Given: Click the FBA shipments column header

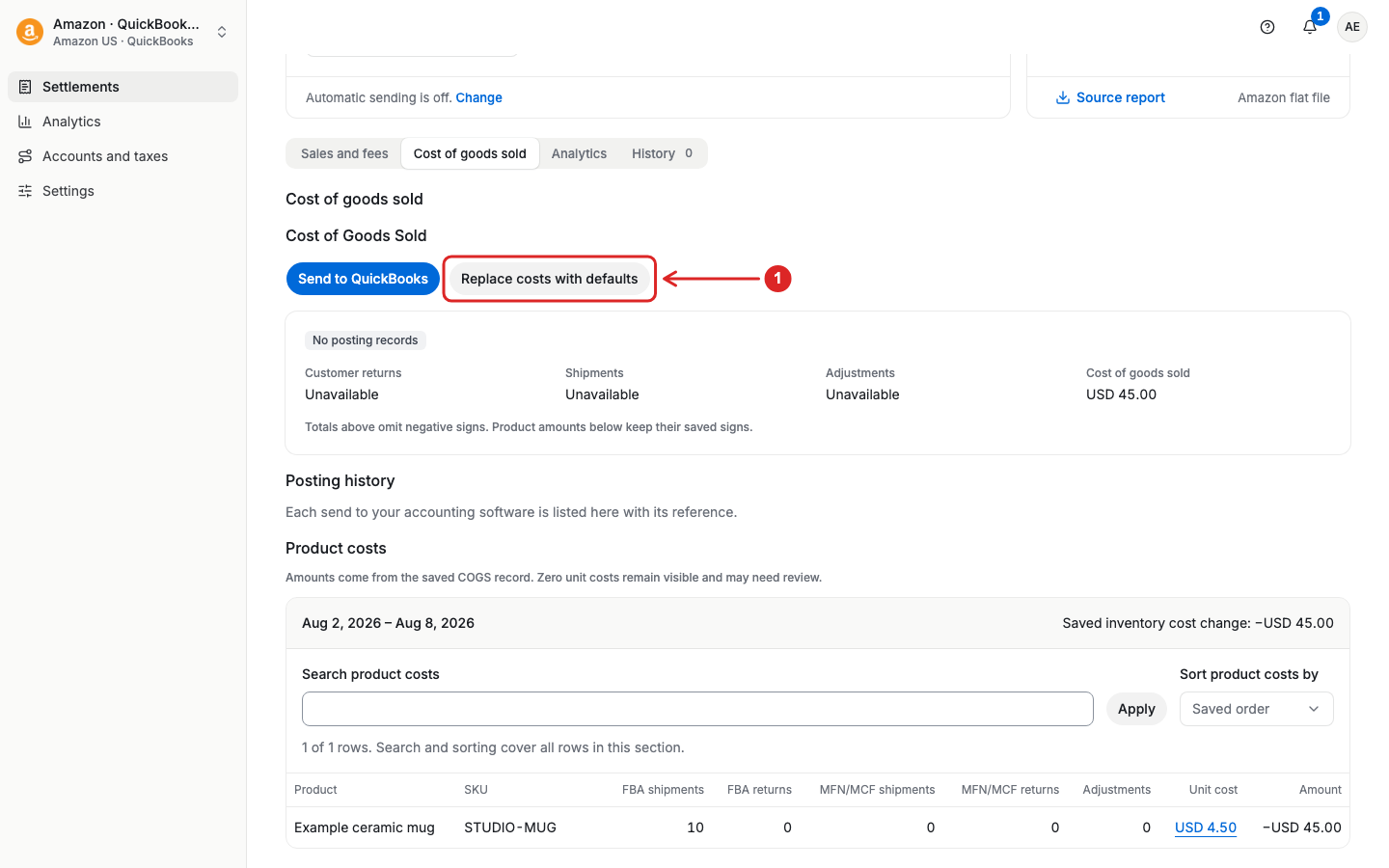Looking at the screenshot, I should [x=663, y=790].
